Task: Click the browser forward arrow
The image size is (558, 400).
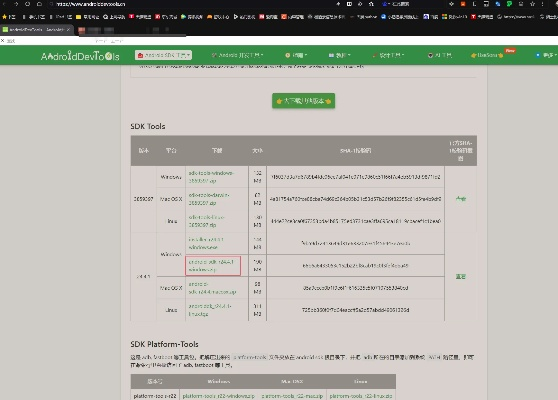Action: tap(16, 4)
